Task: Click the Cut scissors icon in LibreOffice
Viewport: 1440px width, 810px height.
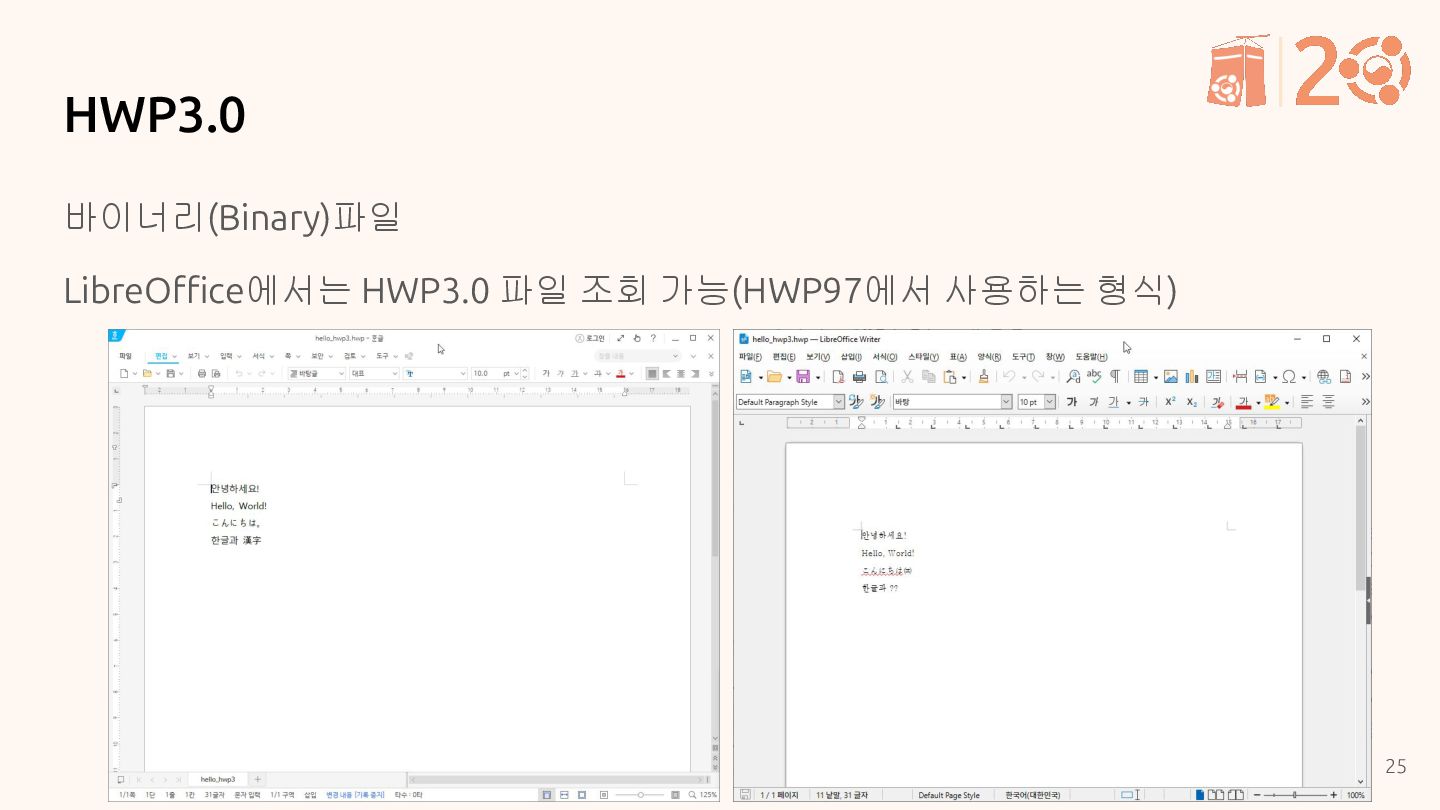Action: (x=907, y=377)
